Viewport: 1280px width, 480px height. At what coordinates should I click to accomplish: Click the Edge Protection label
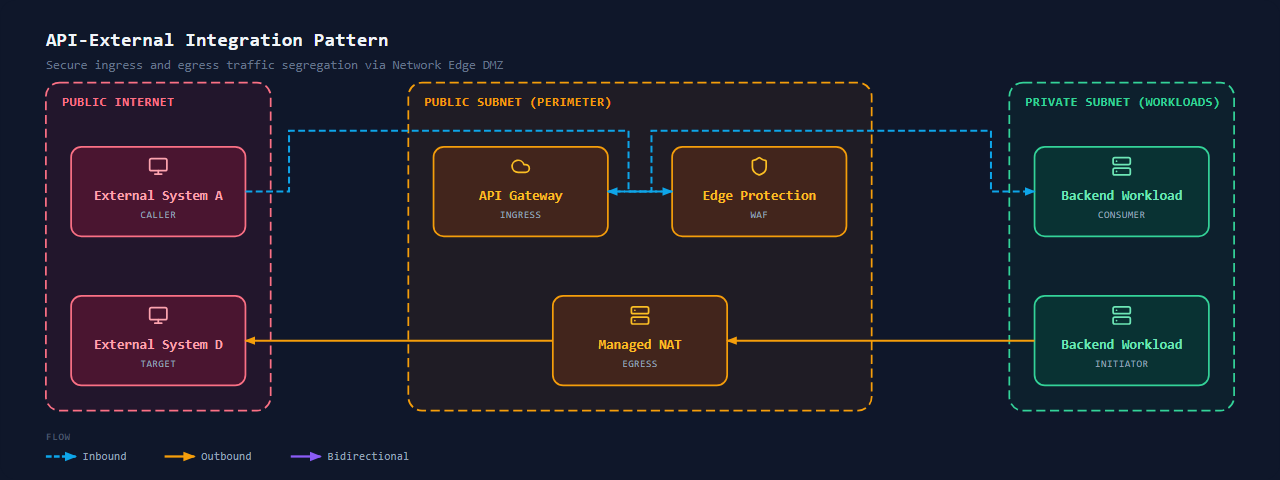pos(759,196)
